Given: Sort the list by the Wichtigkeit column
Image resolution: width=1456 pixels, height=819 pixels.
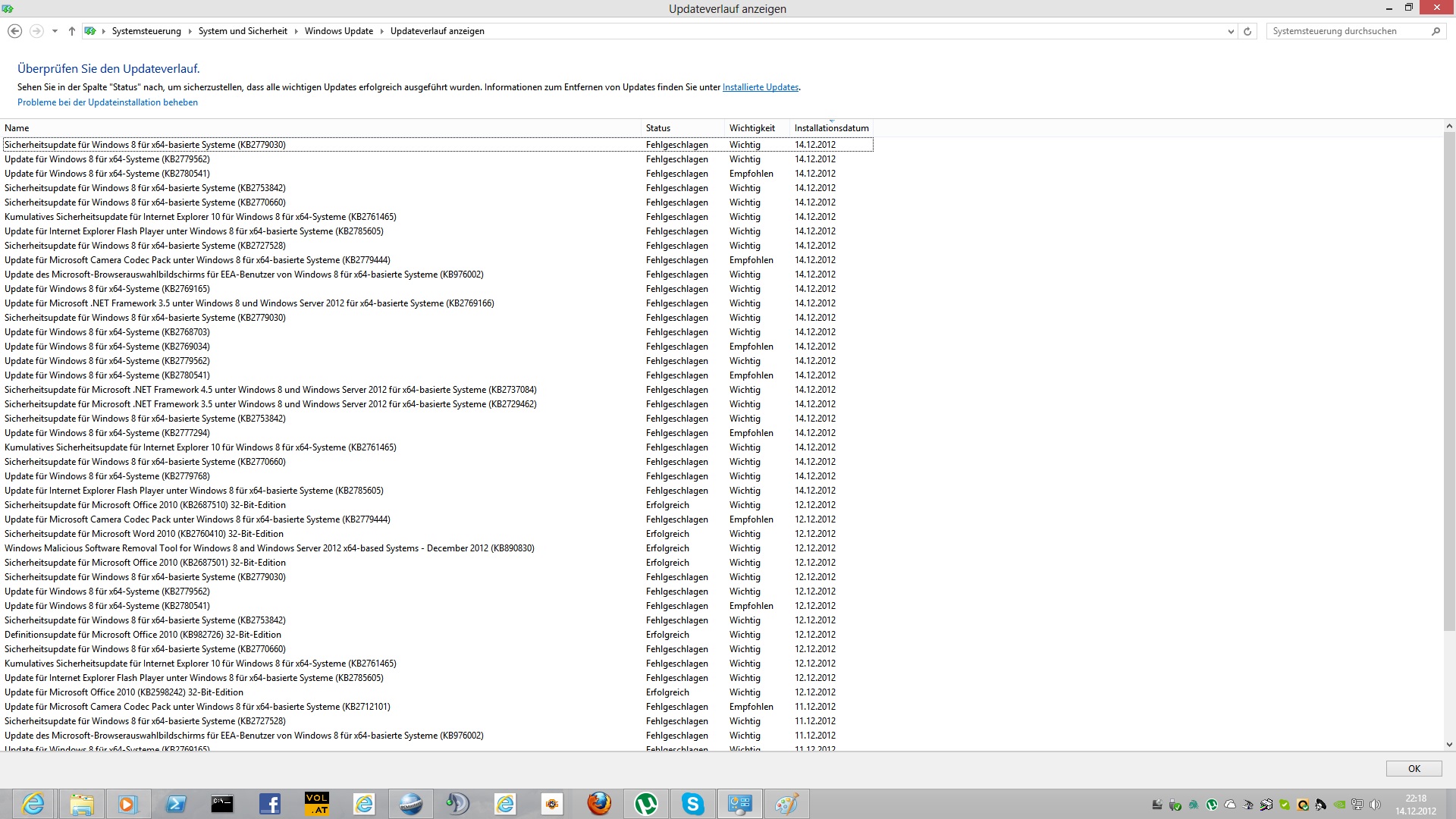Looking at the screenshot, I should 758,128.
